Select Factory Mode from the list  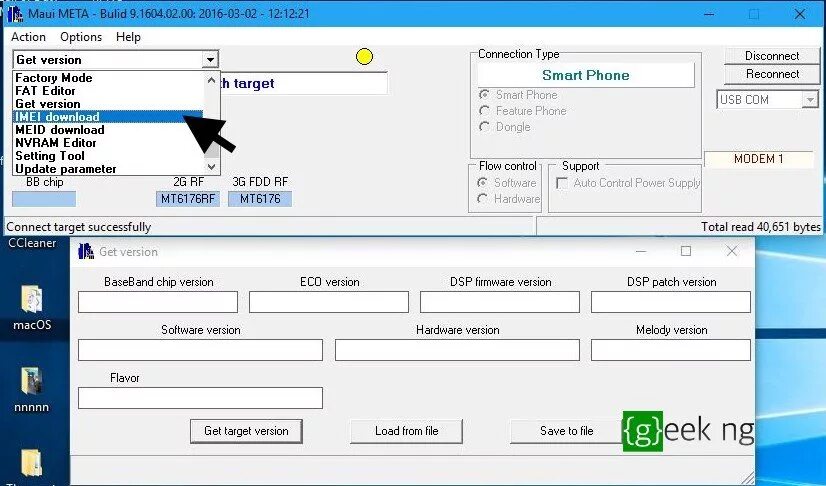[x=108, y=78]
